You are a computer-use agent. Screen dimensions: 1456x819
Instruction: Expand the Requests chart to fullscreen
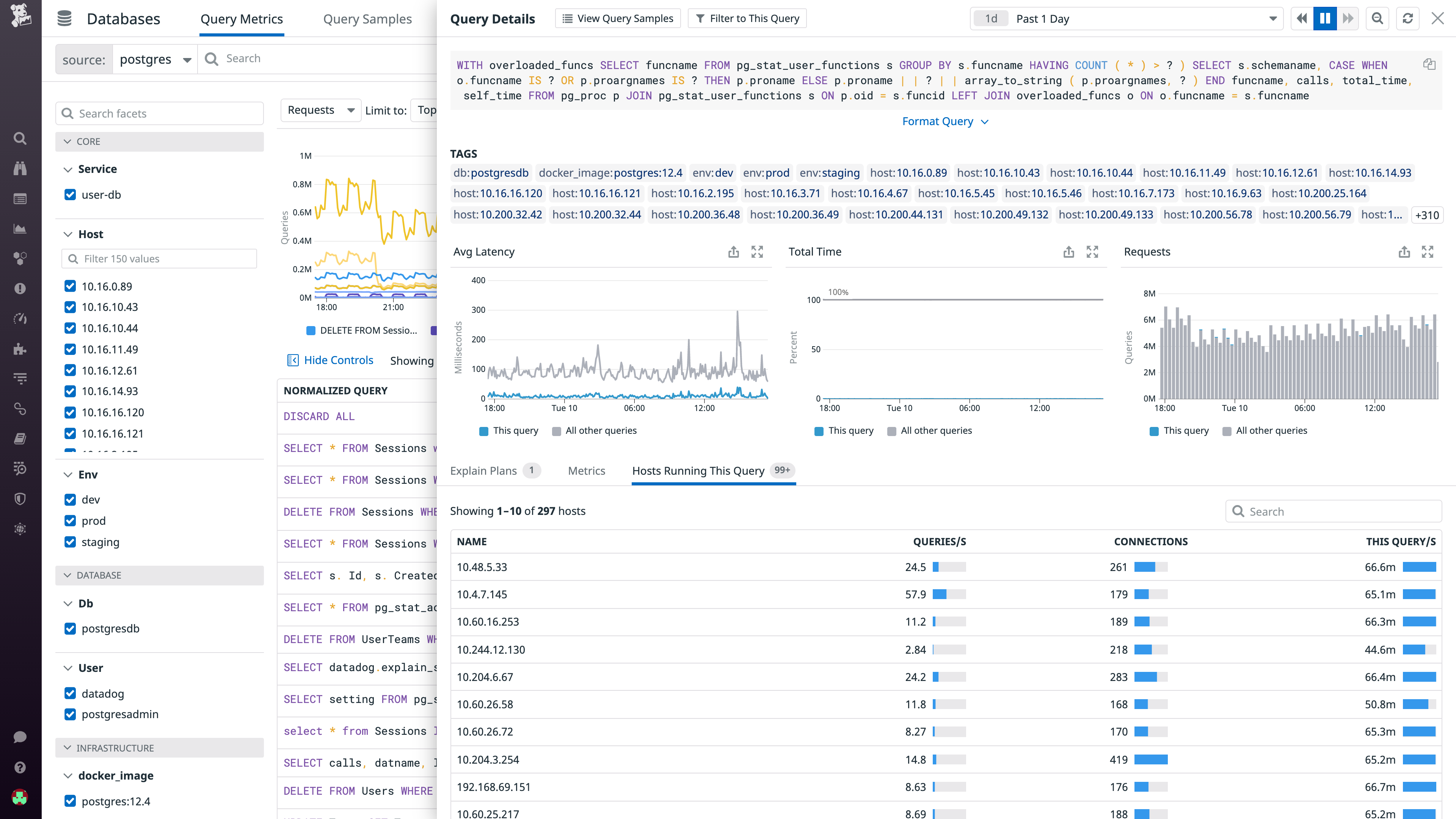(1428, 252)
